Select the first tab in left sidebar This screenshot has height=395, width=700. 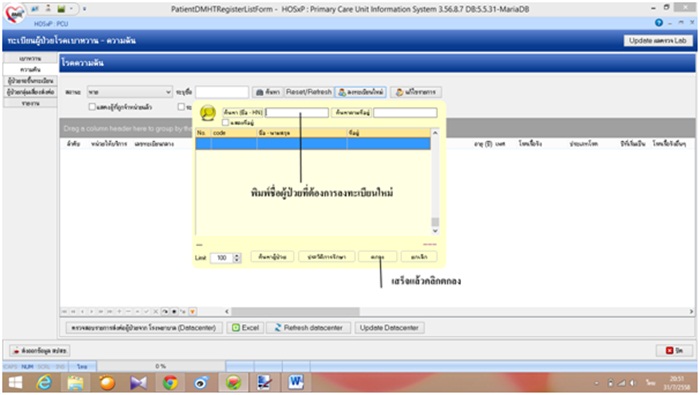pyautogui.click(x=30, y=58)
